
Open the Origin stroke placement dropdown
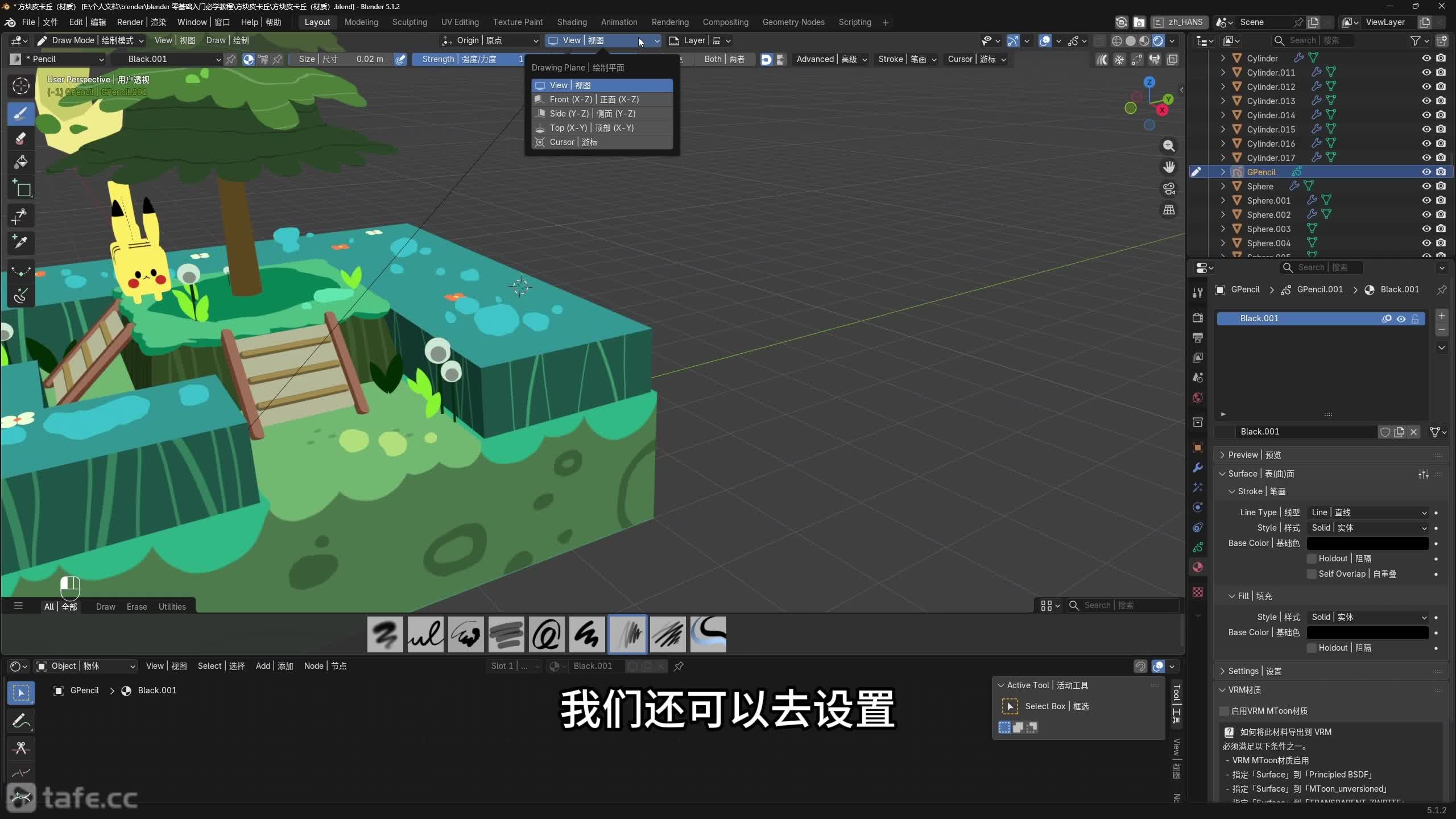pyautogui.click(x=490, y=40)
